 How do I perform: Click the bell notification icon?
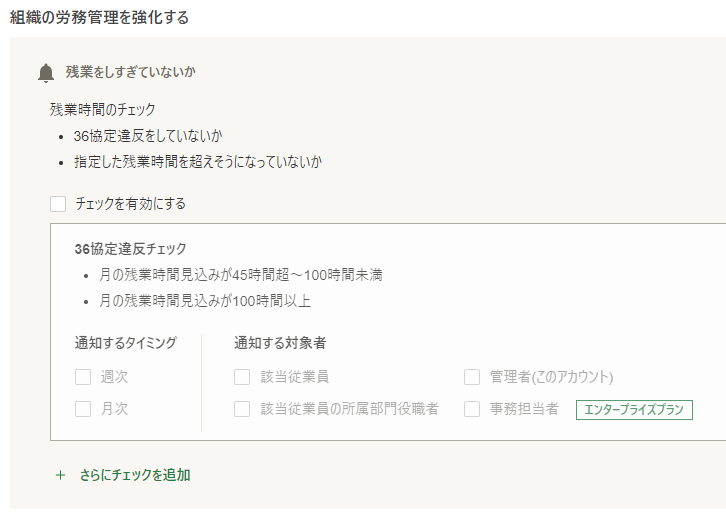tap(46, 73)
